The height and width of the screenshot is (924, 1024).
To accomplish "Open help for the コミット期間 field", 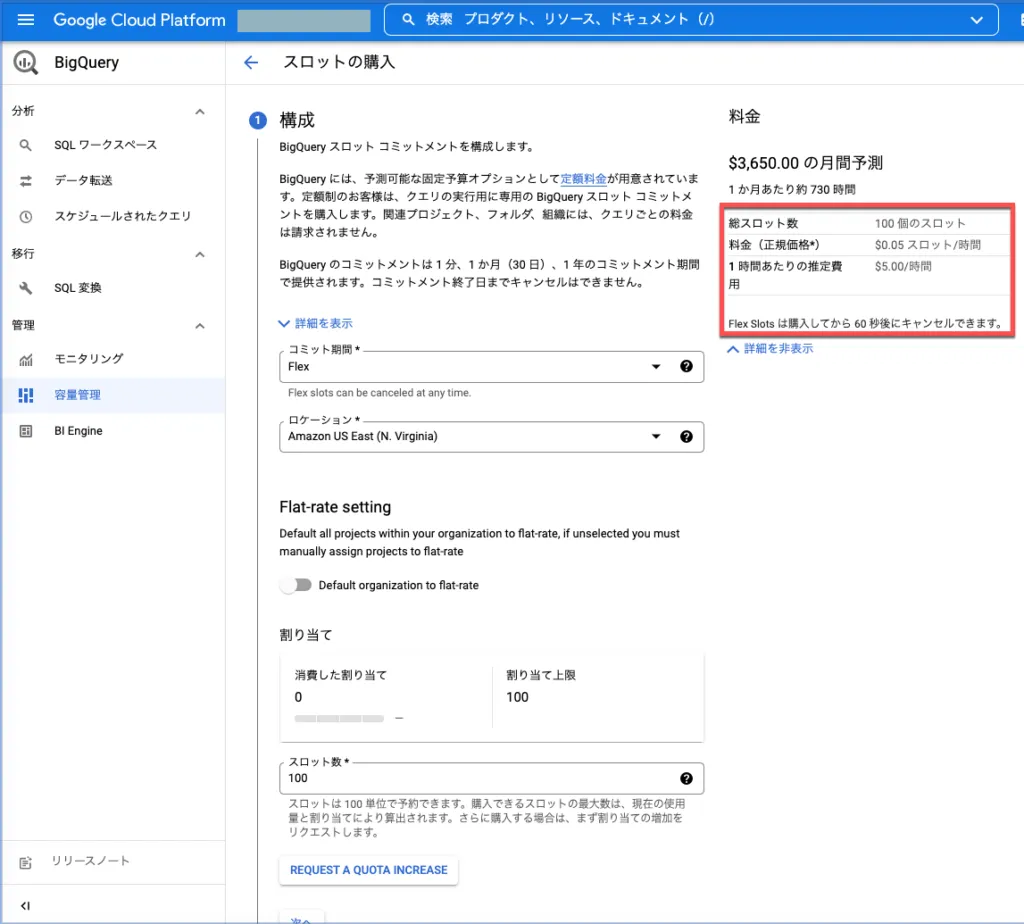I will 686,366.
